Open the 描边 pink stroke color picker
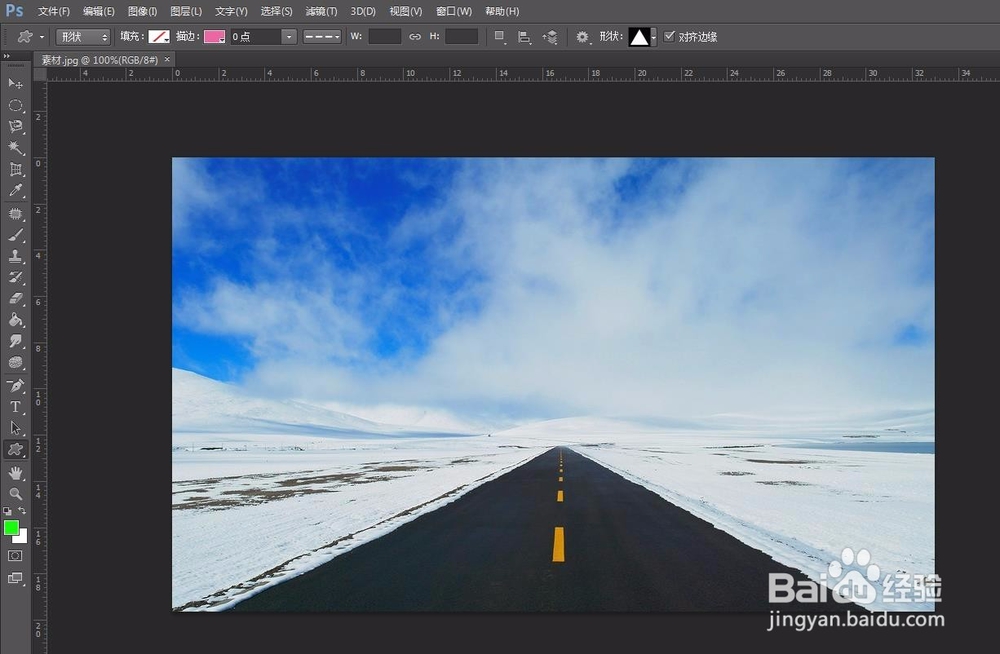Image resolution: width=1000 pixels, height=654 pixels. coord(214,37)
